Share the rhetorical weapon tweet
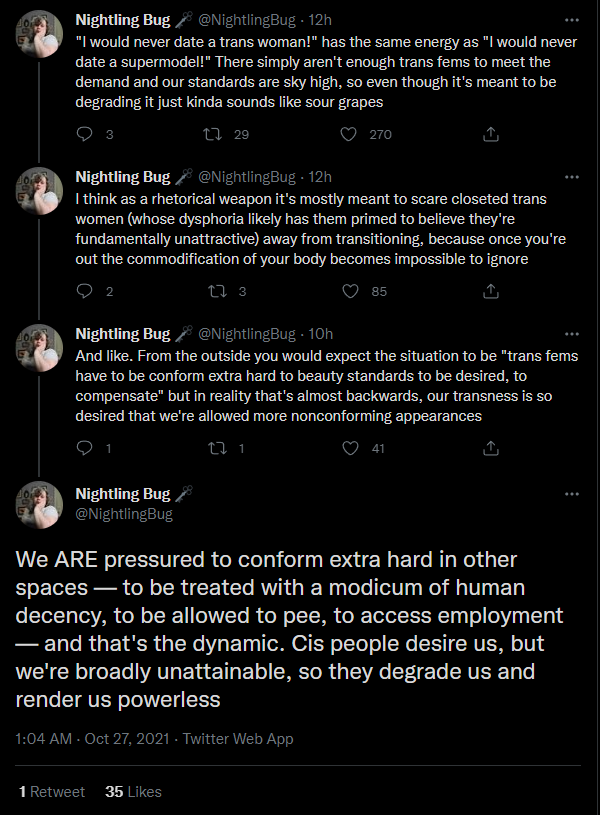Image resolution: width=600 pixels, height=815 pixels. click(491, 291)
